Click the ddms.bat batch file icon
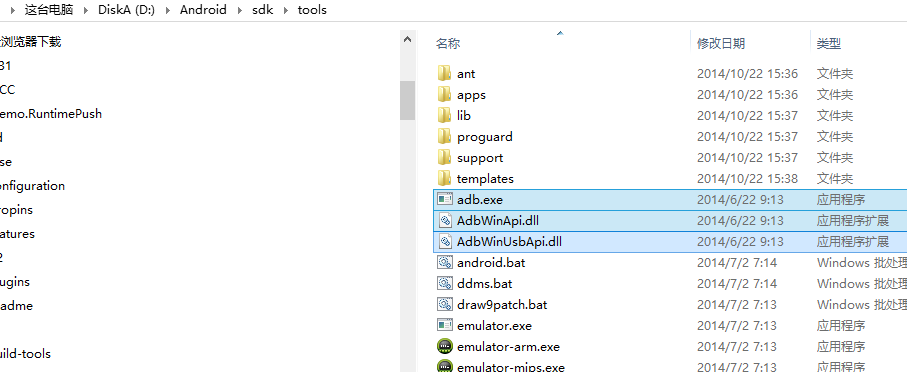The height and width of the screenshot is (372, 907). coord(444,283)
